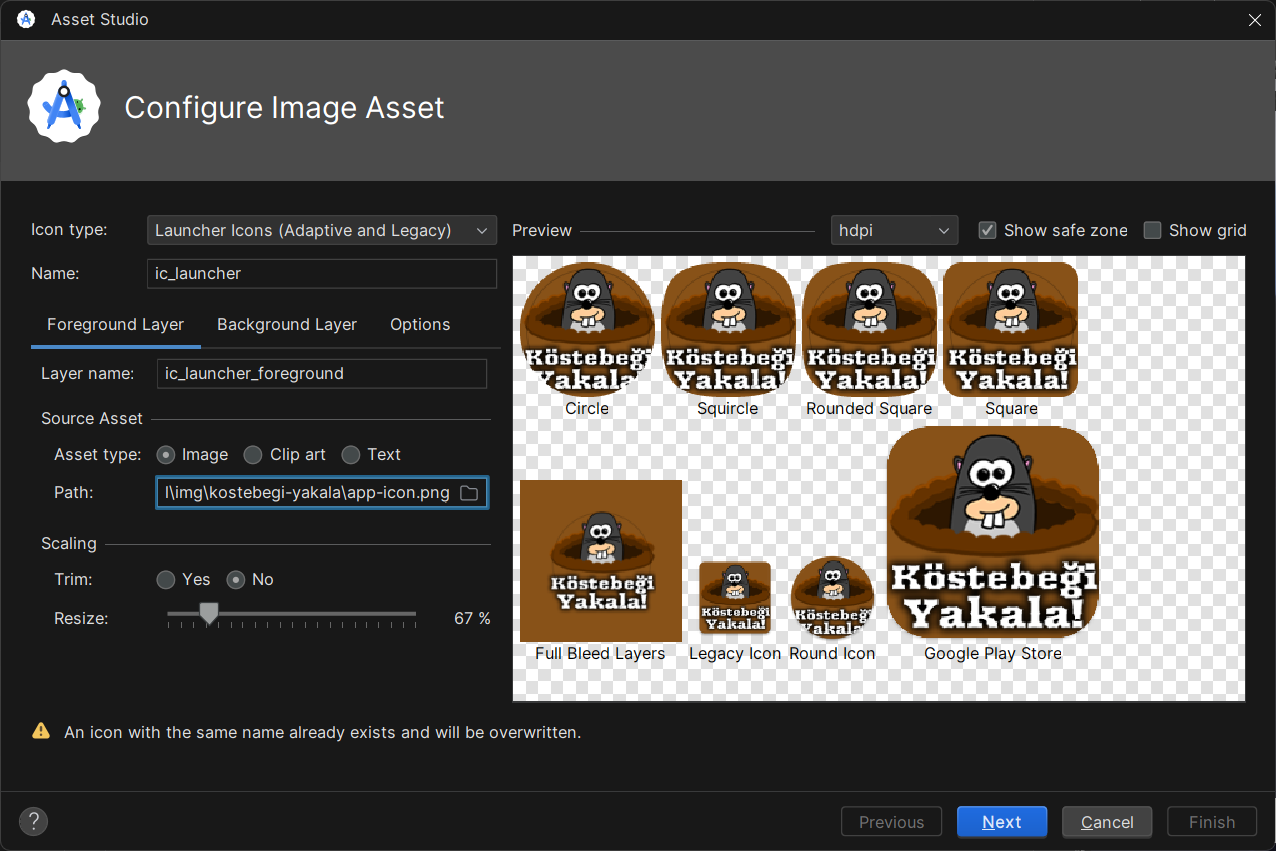Click the icon Name input field
Image resolution: width=1276 pixels, height=851 pixels.
322,273
